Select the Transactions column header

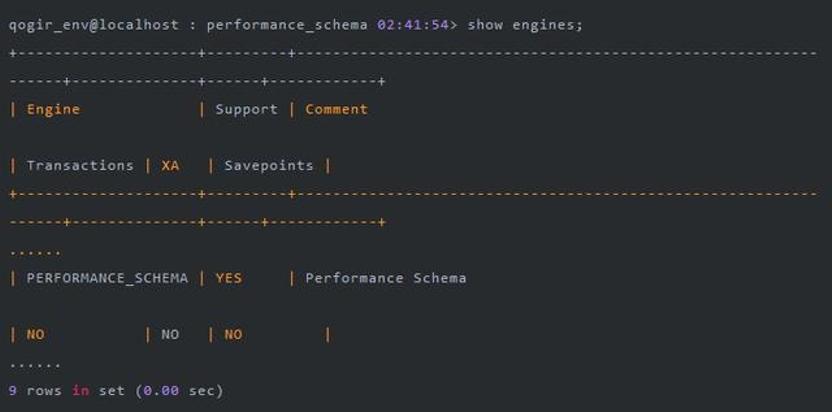point(79,165)
